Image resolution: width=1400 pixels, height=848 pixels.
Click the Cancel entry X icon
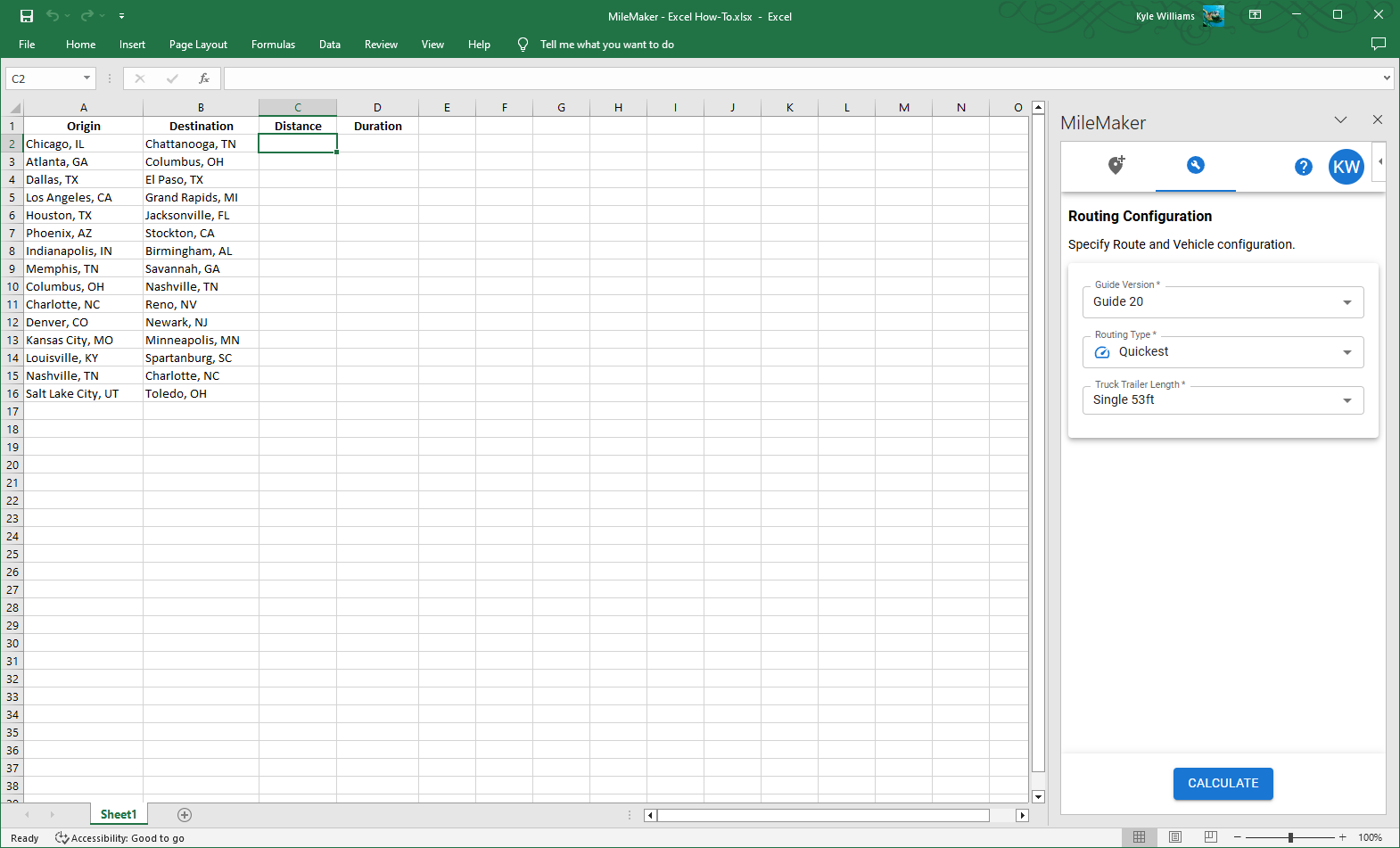coord(140,78)
